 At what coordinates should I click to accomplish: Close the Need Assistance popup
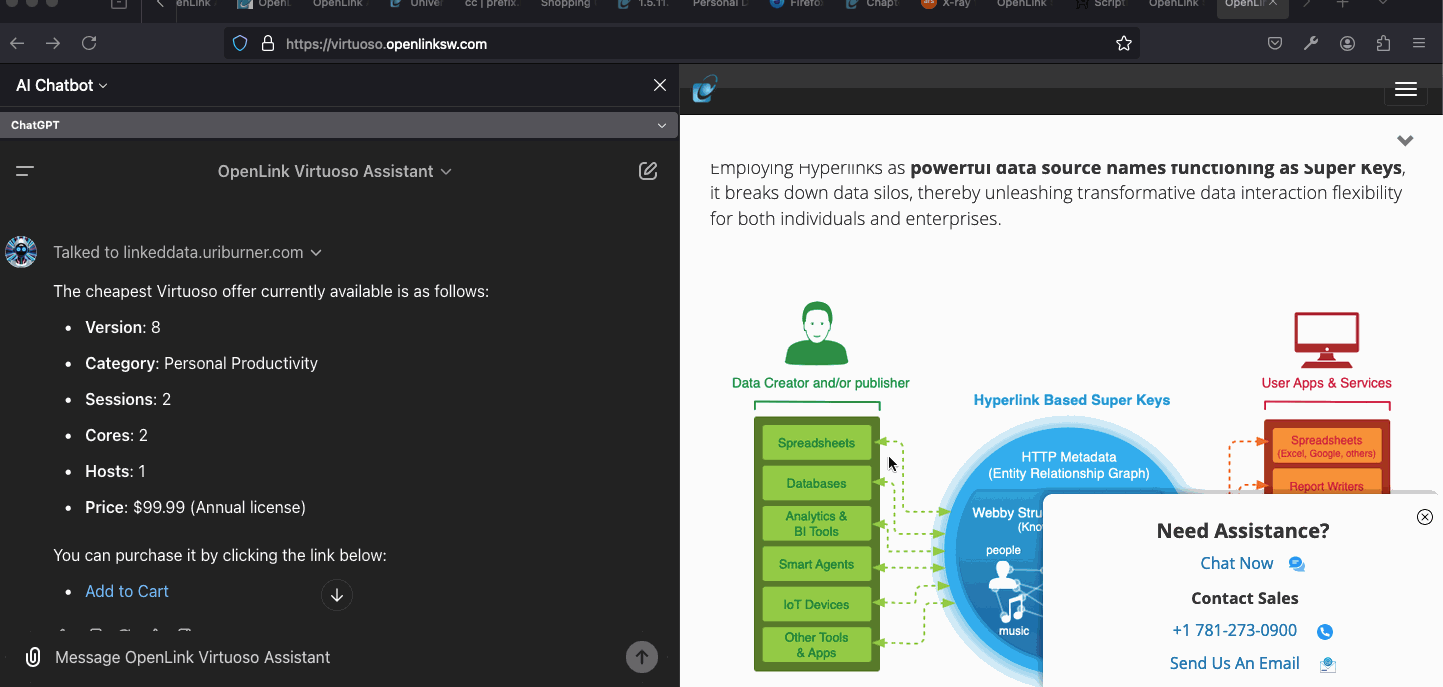pyautogui.click(x=1425, y=517)
